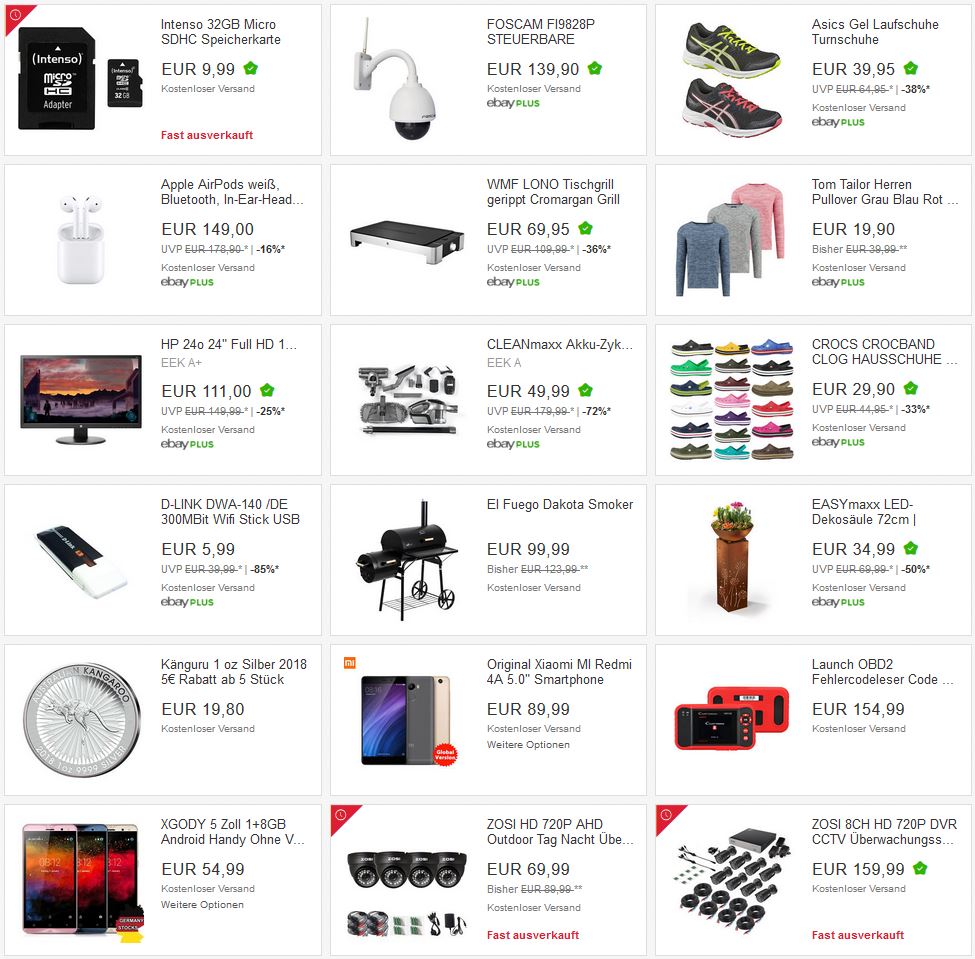Click eBay Plus logo under D-LINK Wifi Stick
The image size is (975, 959).
[187, 602]
